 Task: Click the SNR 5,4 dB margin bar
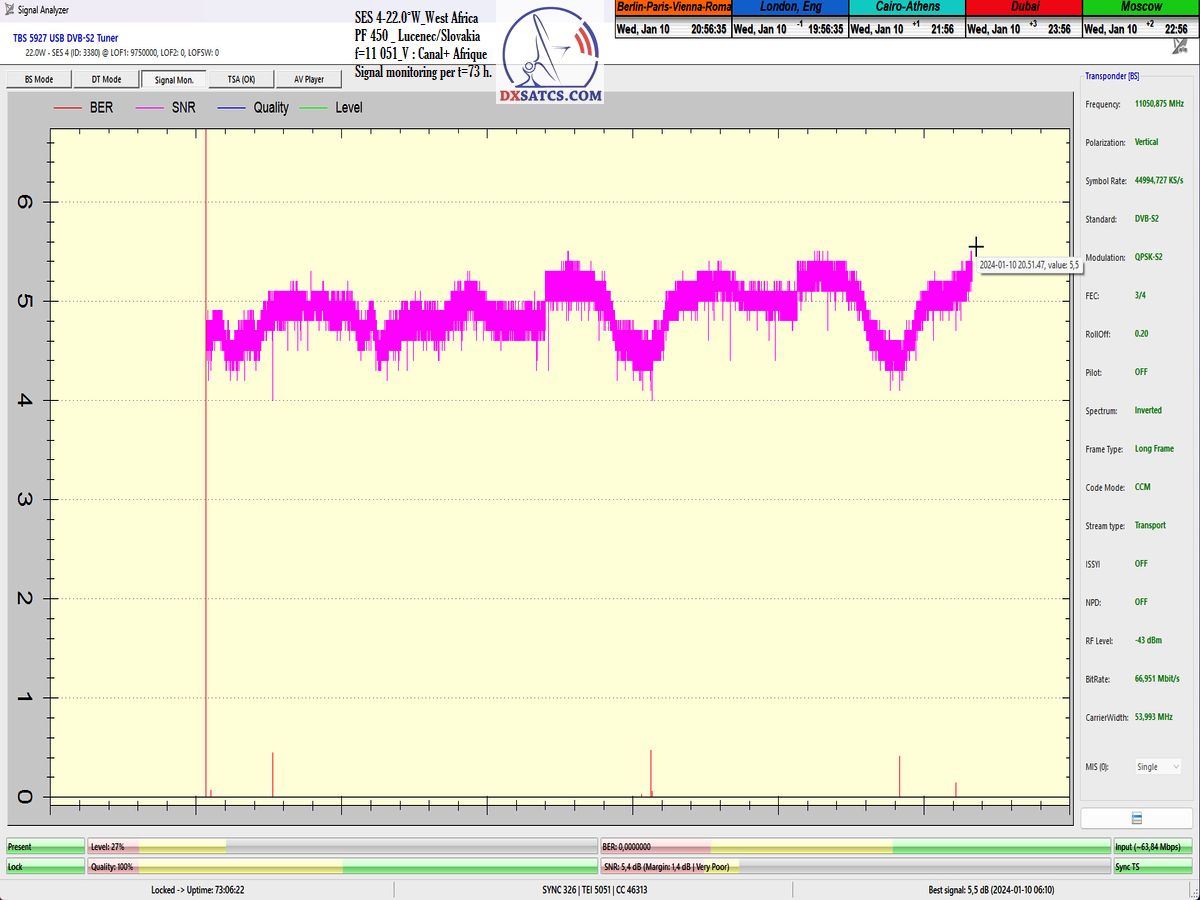pos(855,867)
